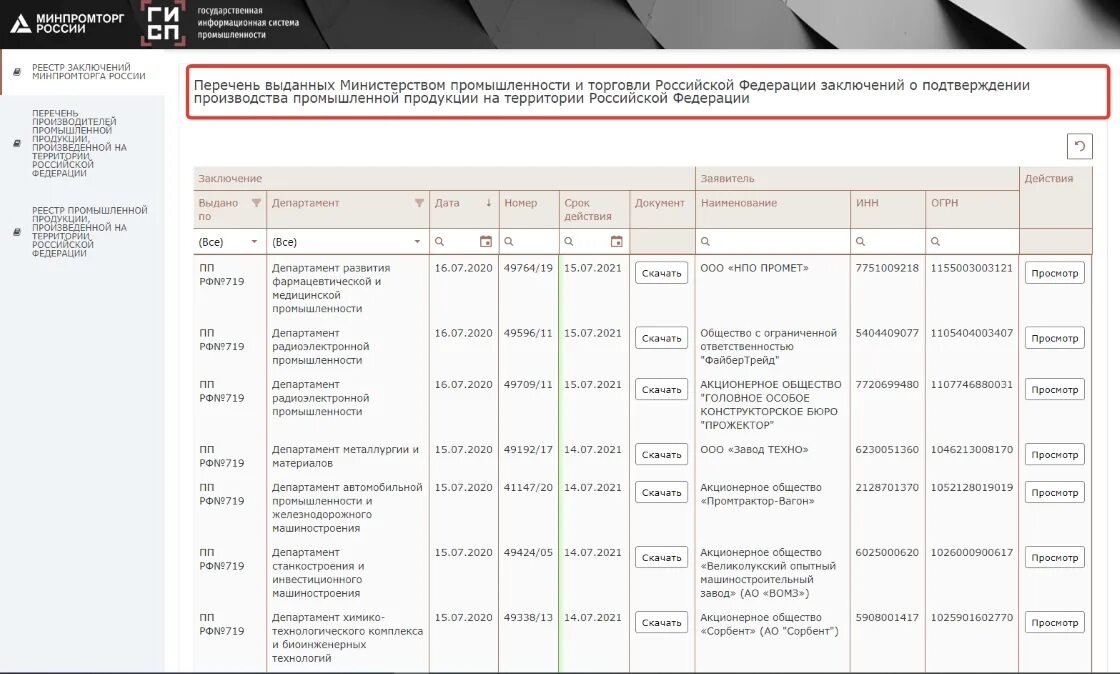Select number cell 49764/19

528,268
